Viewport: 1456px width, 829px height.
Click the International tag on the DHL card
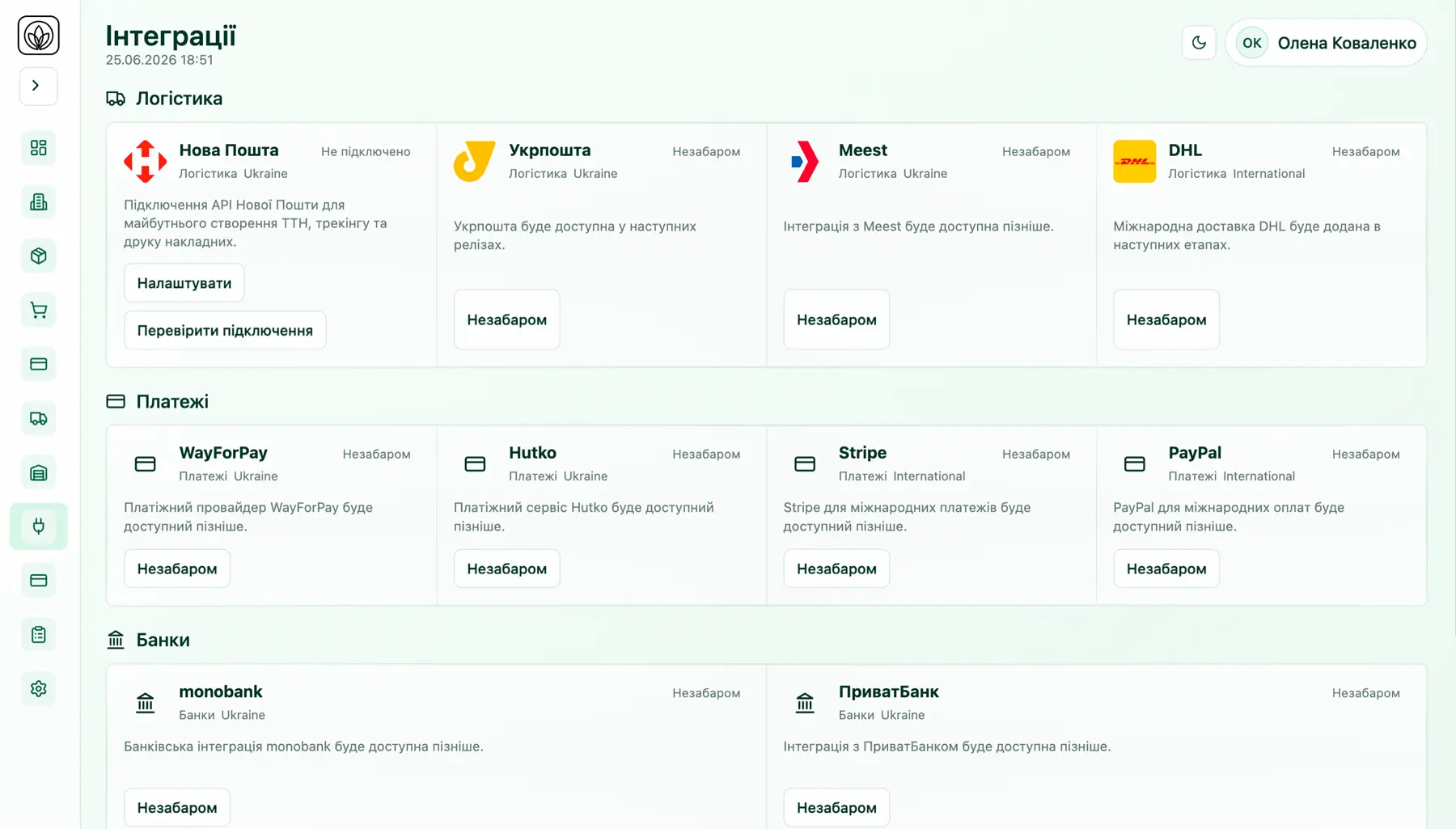coord(1269,173)
